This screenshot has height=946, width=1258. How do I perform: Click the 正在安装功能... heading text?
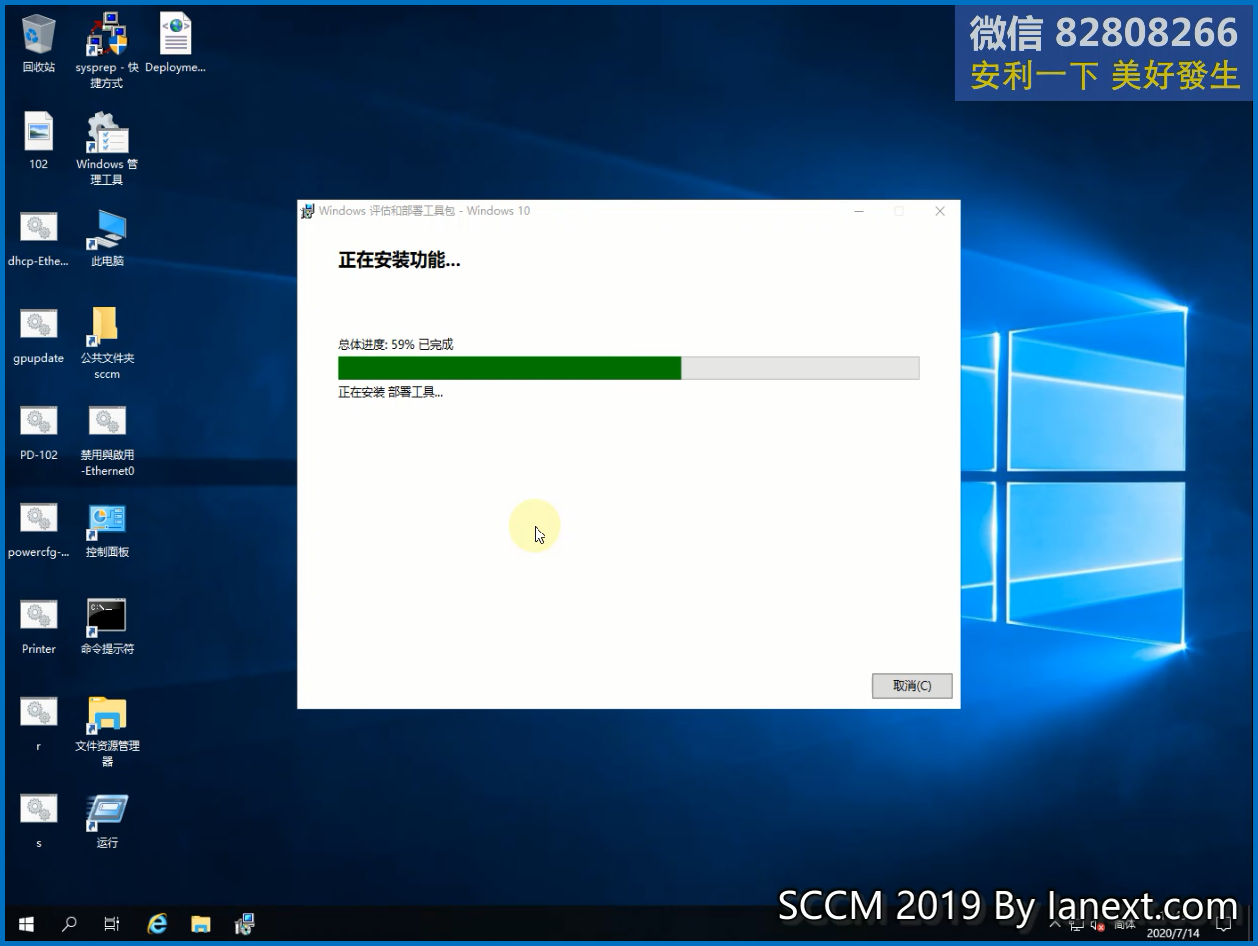[x=399, y=261]
